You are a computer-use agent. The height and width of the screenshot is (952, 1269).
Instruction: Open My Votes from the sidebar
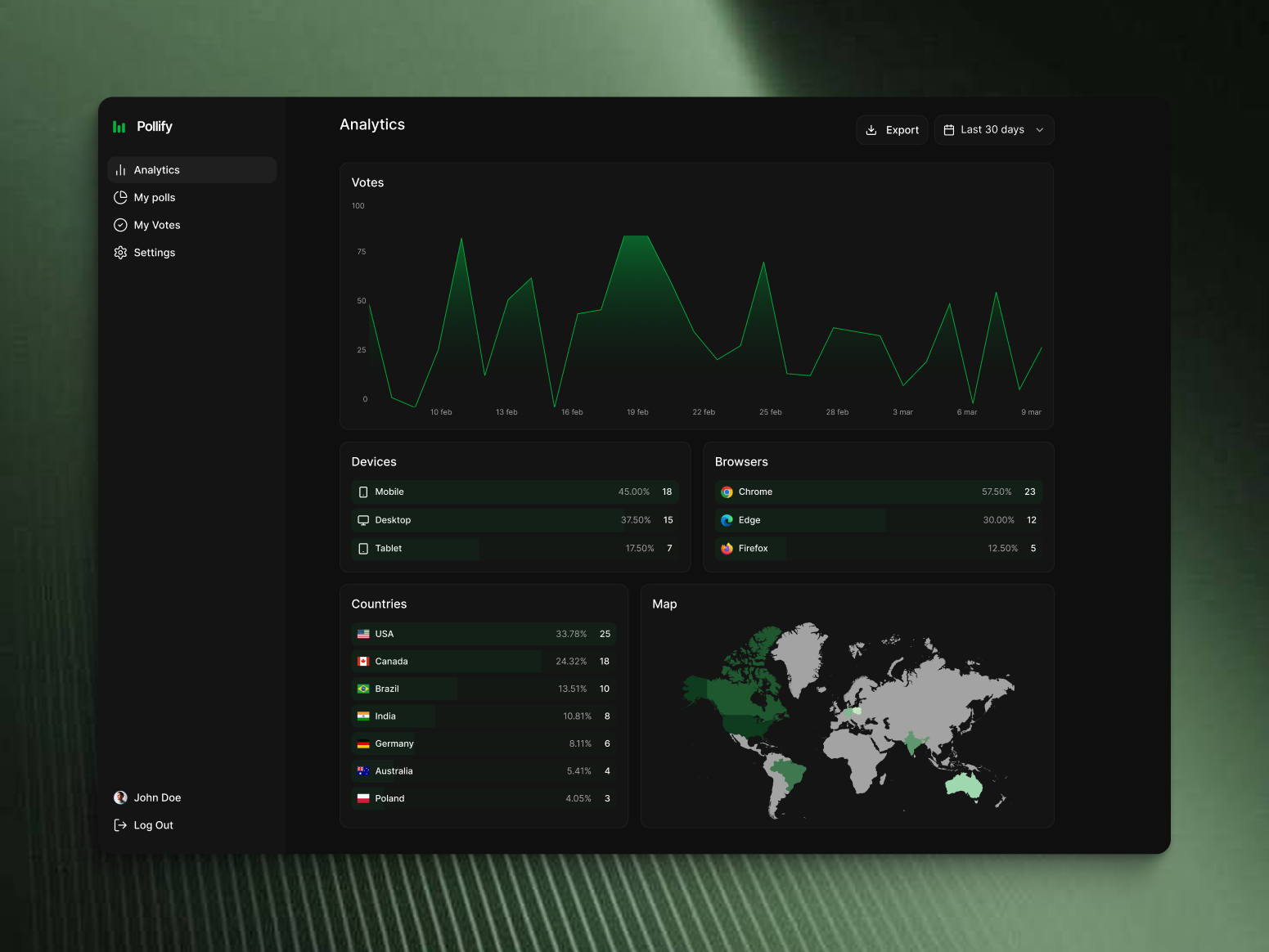pyautogui.click(x=192, y=225)
